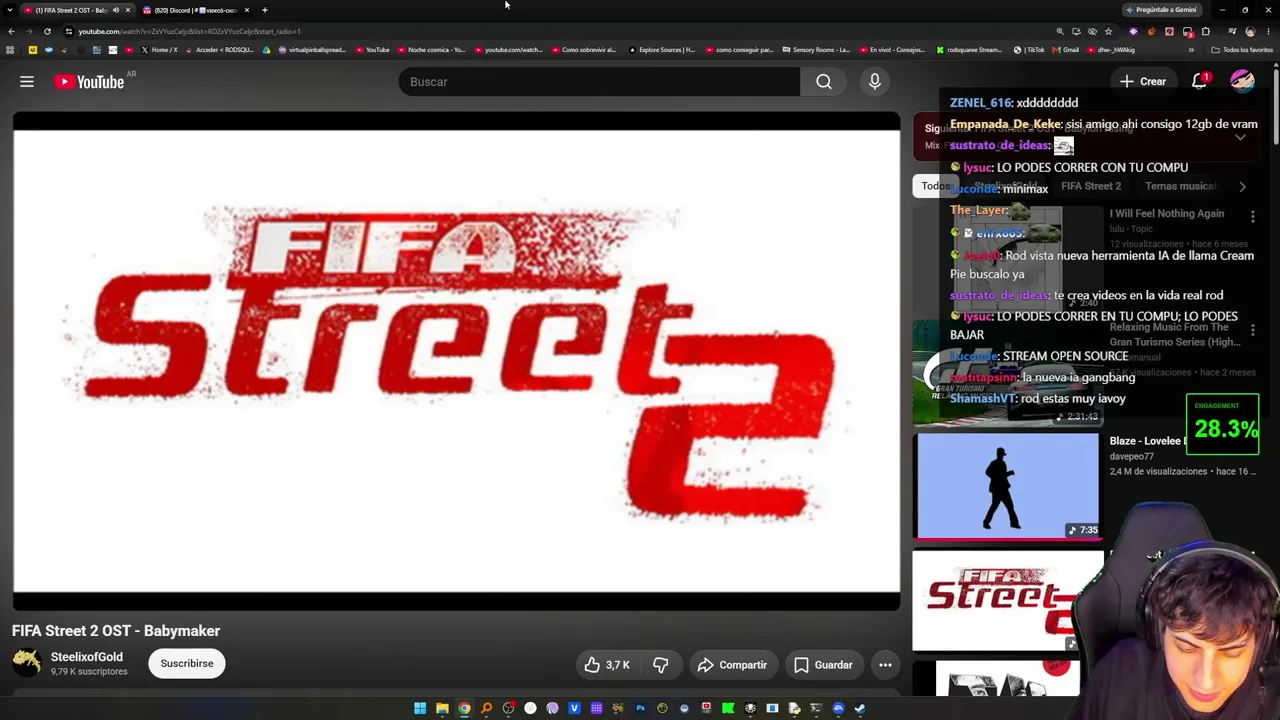Dislike the Babymaker video
1280x720 pixels.
pos(660,665)
